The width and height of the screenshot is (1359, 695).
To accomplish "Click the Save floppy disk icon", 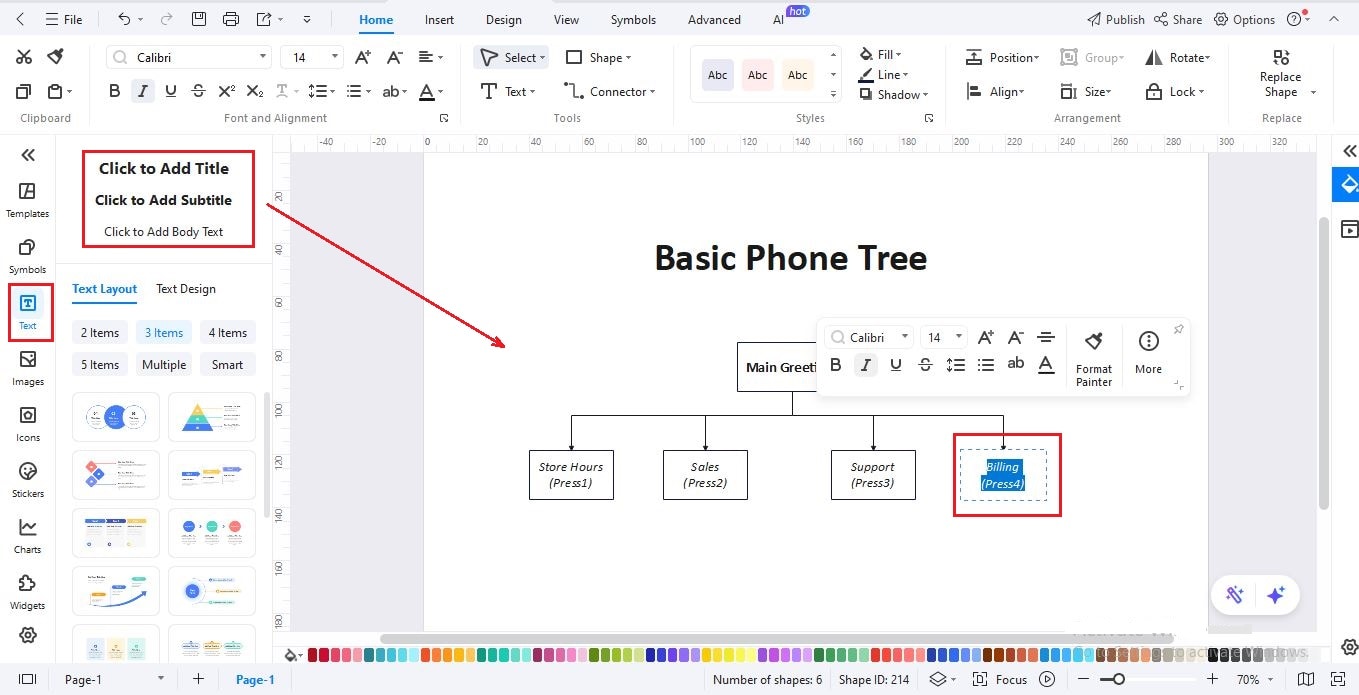I will pos(198,19).
